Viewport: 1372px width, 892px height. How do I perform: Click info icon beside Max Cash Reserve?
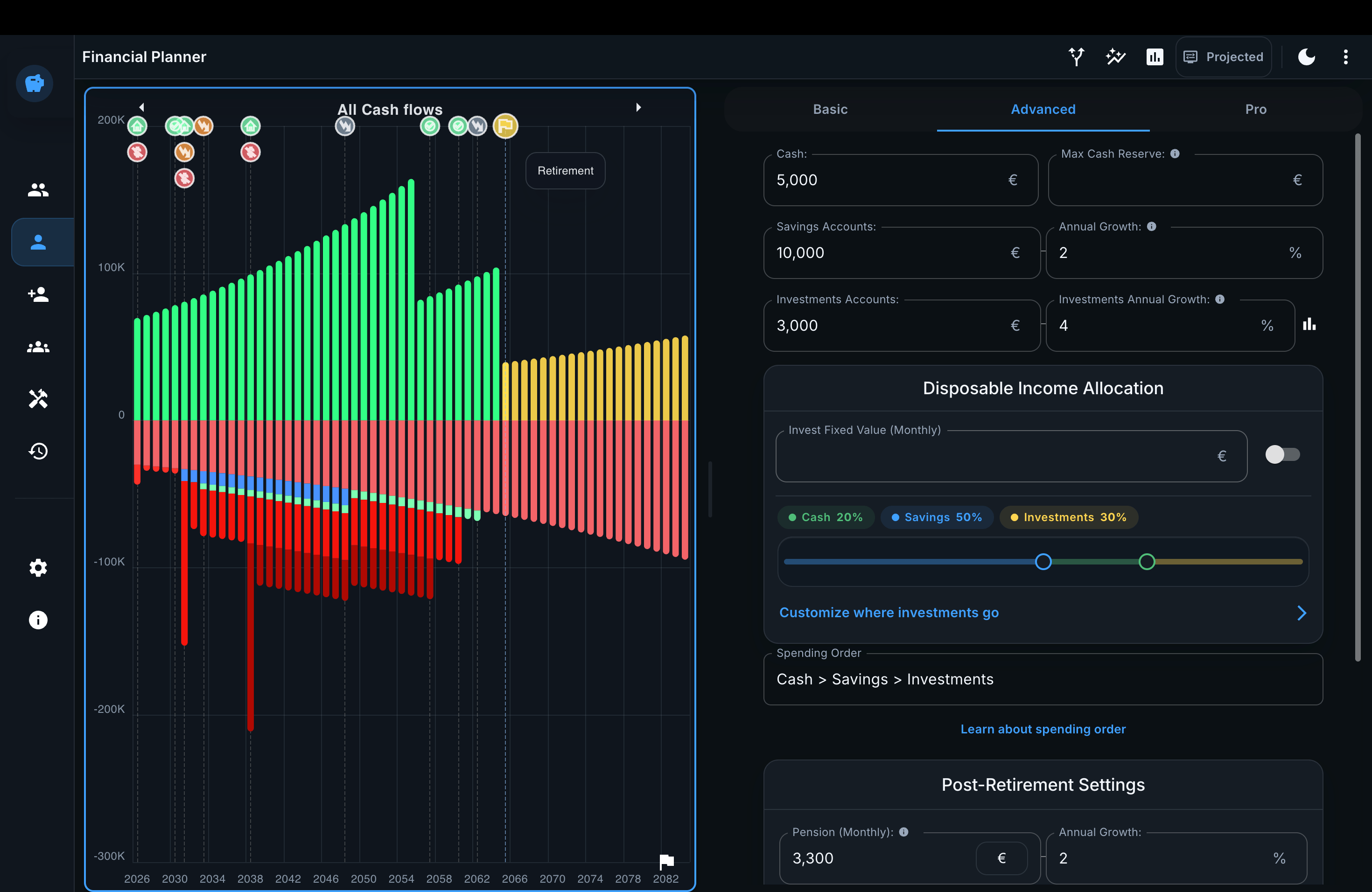coord(1175,154)
